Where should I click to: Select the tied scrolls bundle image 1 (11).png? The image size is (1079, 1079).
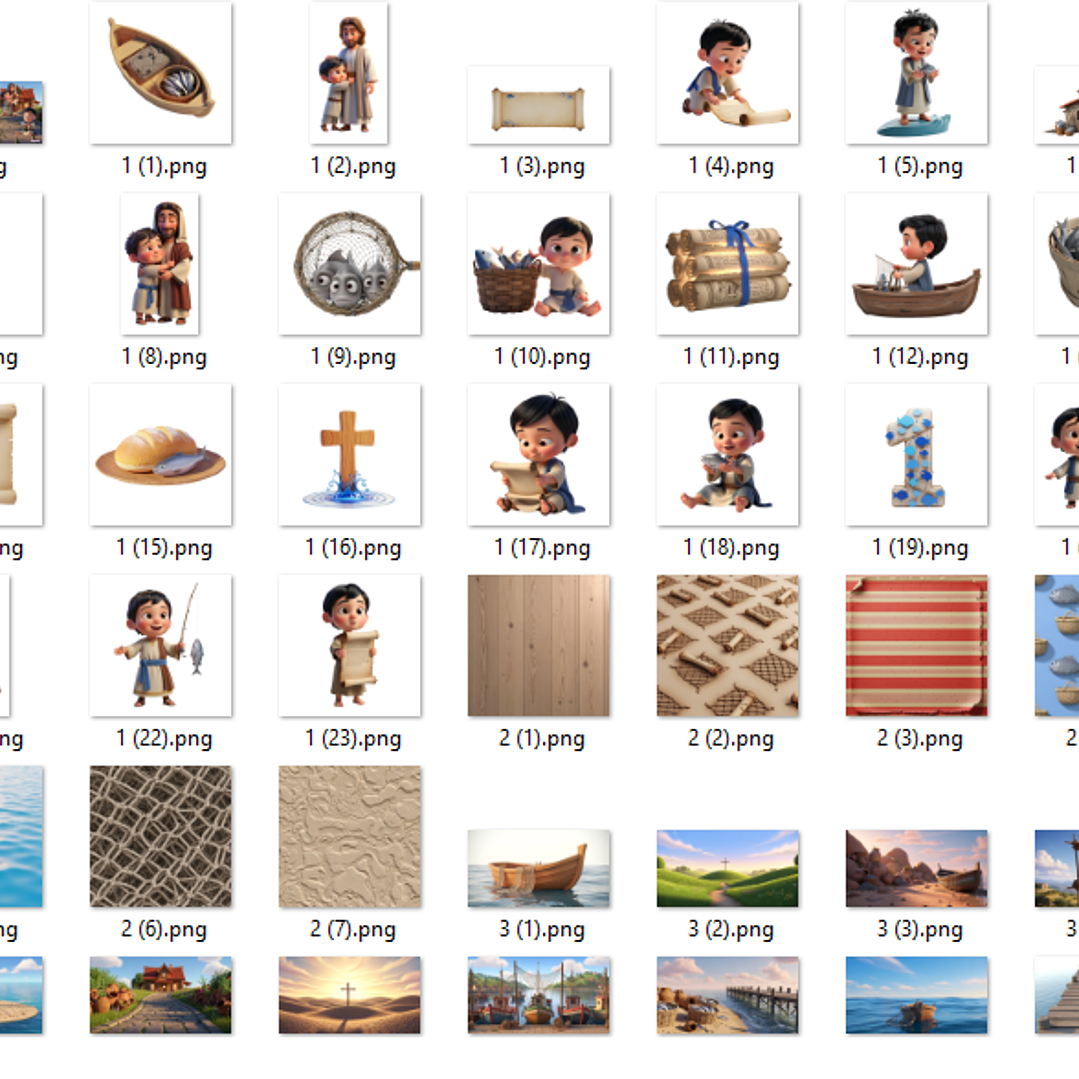727,264
